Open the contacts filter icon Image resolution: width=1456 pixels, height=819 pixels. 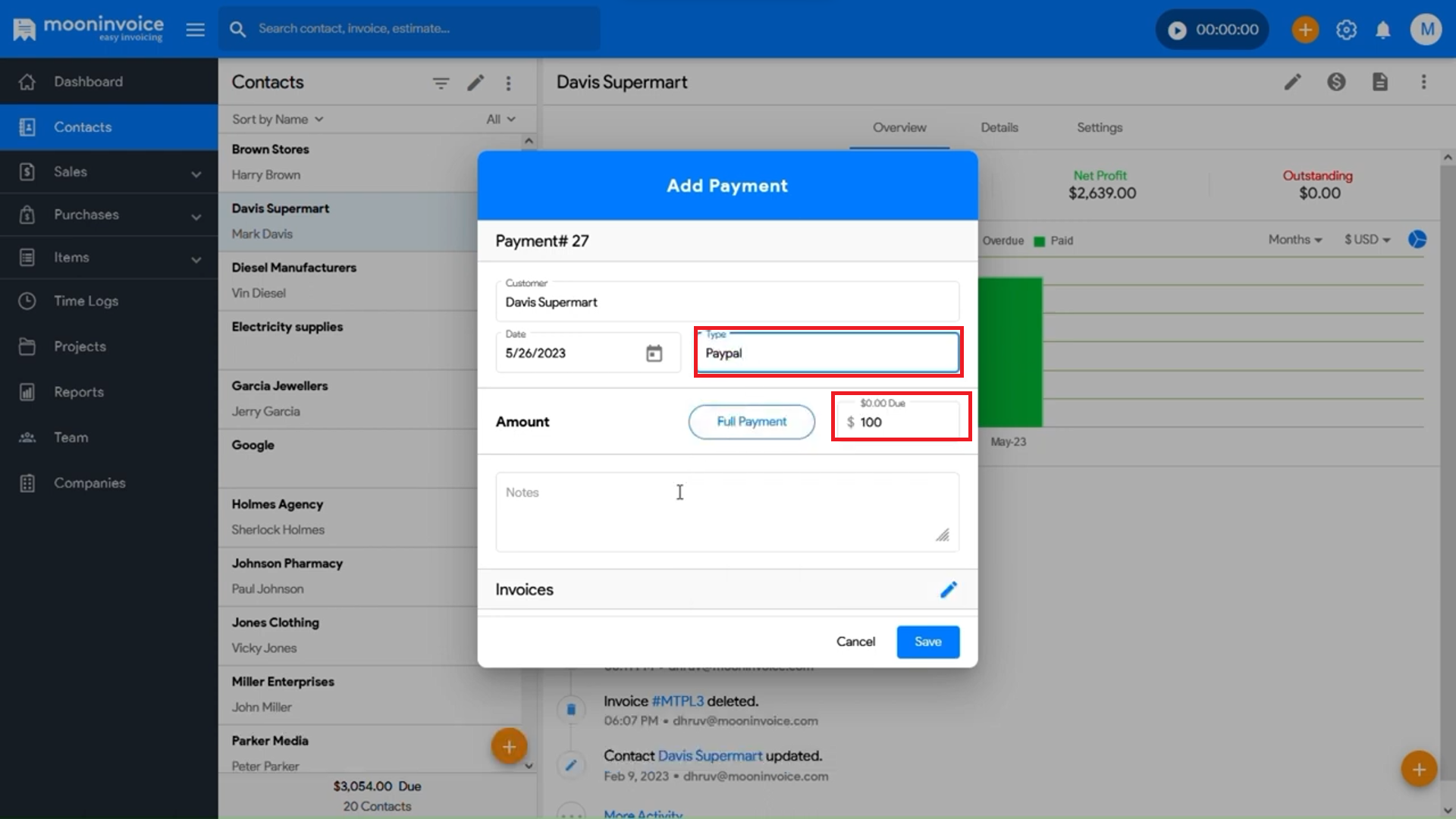(x=441, y=83)
